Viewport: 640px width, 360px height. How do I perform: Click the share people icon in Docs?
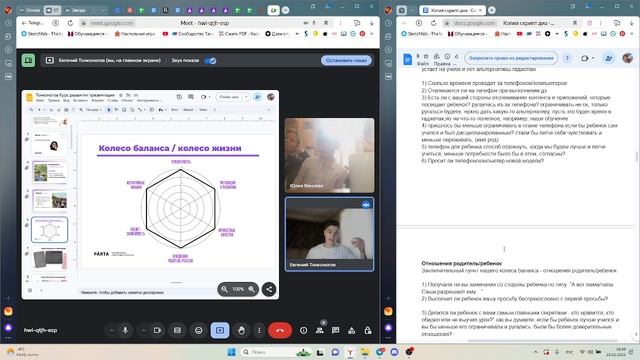pos(609,58)
